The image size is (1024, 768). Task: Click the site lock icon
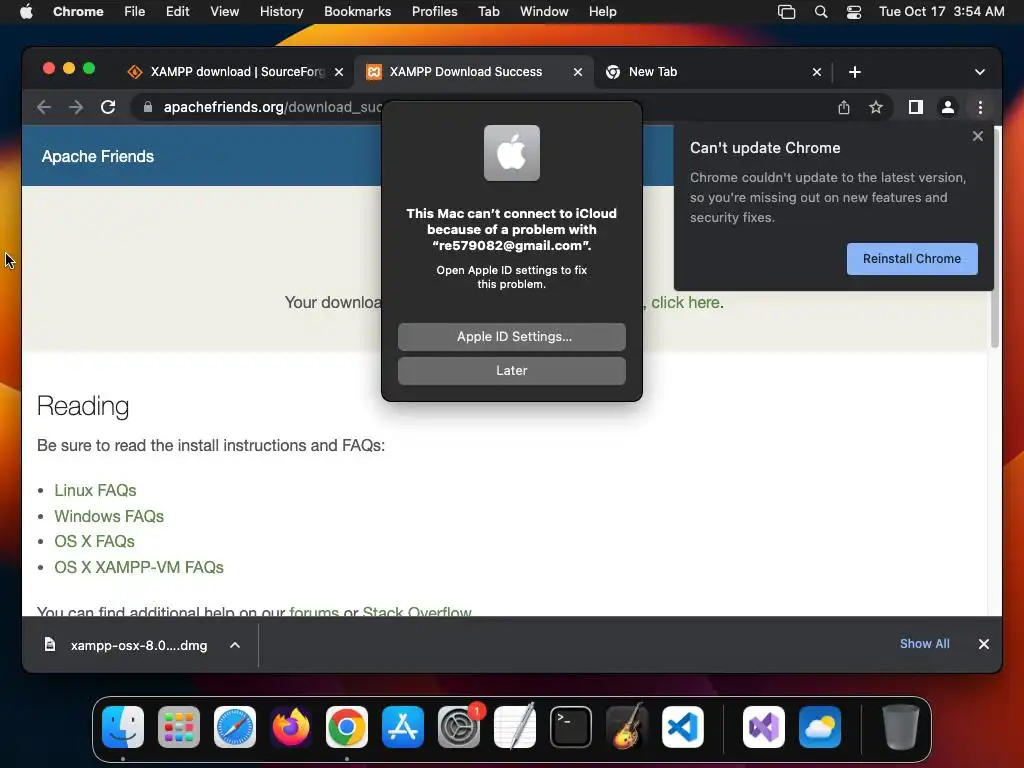(148, 107)
